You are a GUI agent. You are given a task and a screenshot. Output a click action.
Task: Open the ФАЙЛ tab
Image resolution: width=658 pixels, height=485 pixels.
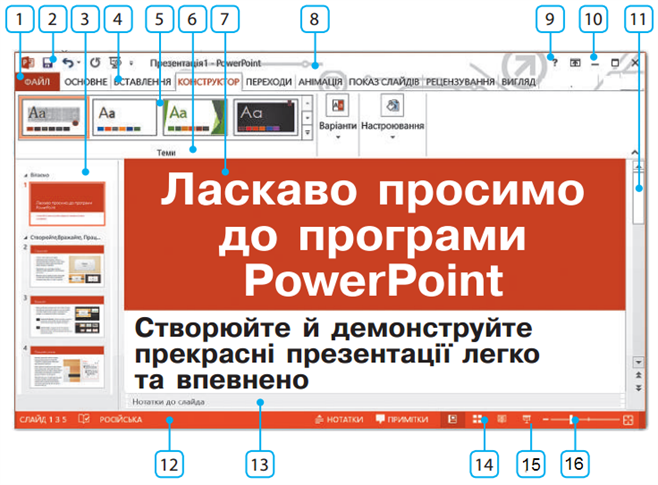point(35,82)
